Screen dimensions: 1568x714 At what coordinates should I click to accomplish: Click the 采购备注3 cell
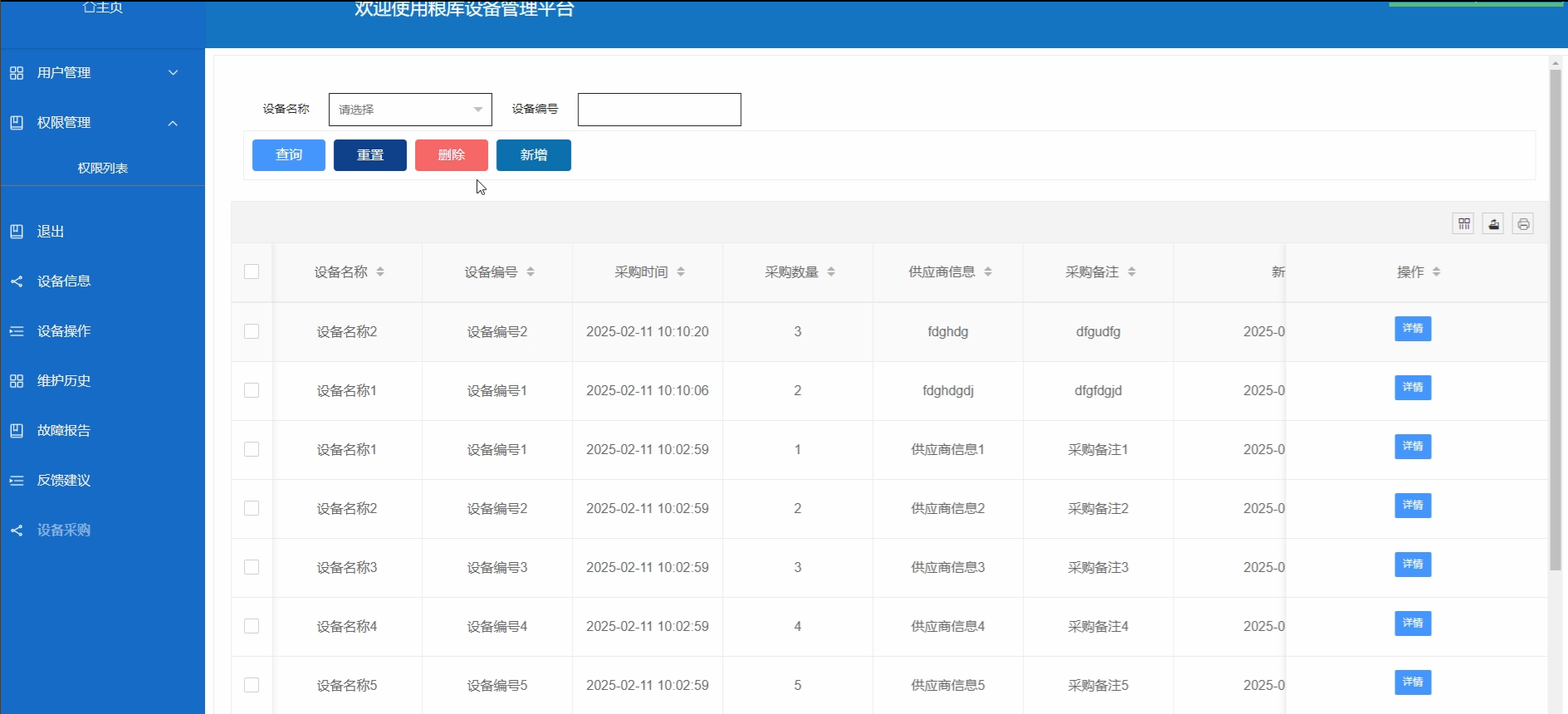(x=1098, y=567)
